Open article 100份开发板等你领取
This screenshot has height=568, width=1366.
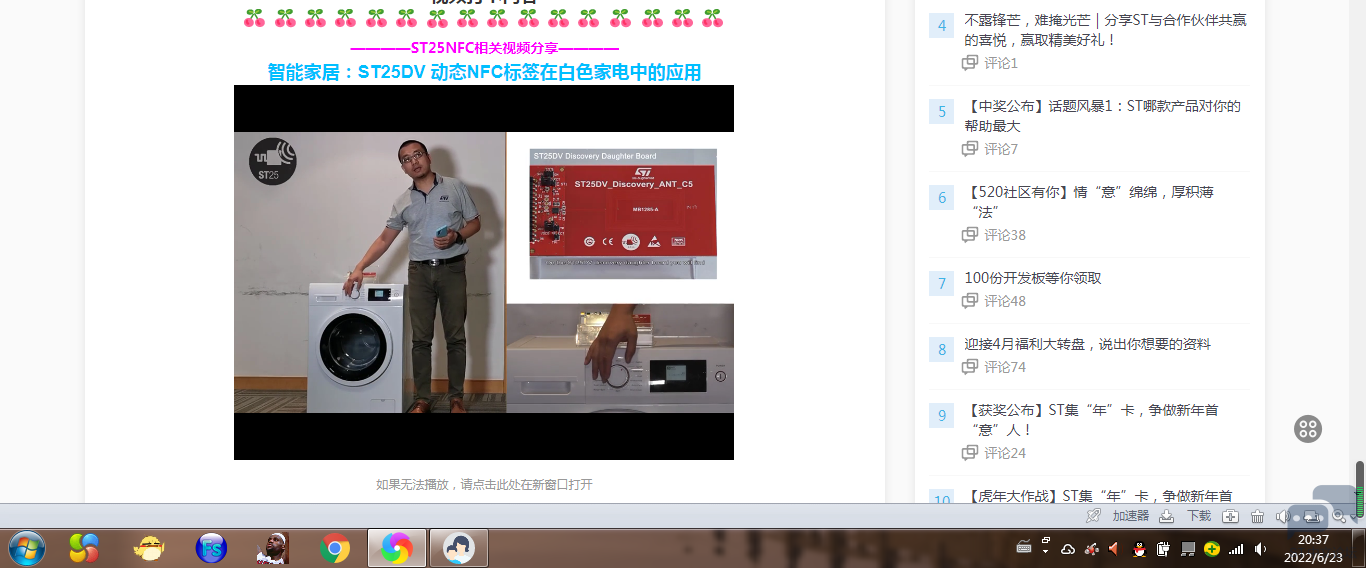(x=1033, y=278)
